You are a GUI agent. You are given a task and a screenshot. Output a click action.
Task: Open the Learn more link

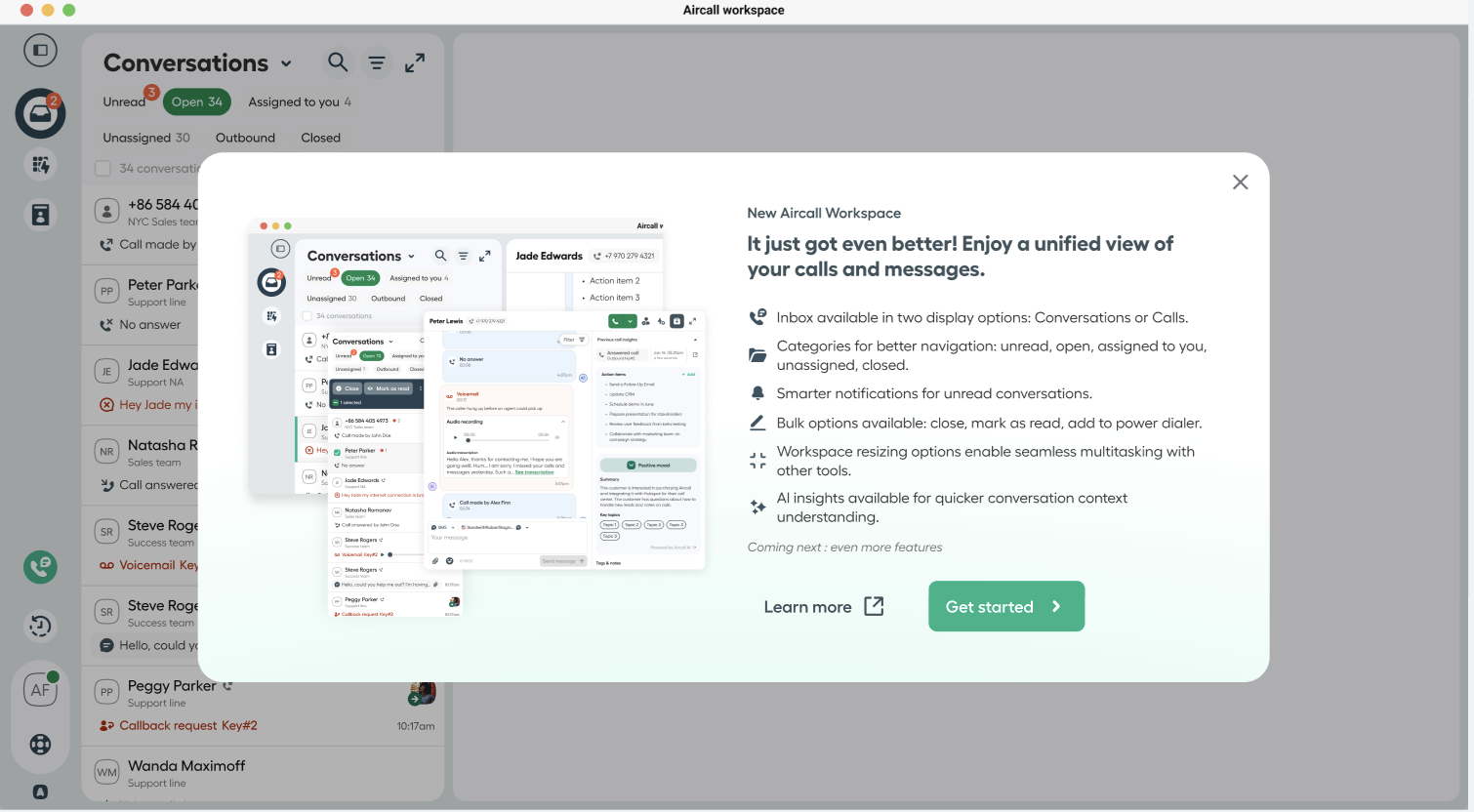point(824,606)
